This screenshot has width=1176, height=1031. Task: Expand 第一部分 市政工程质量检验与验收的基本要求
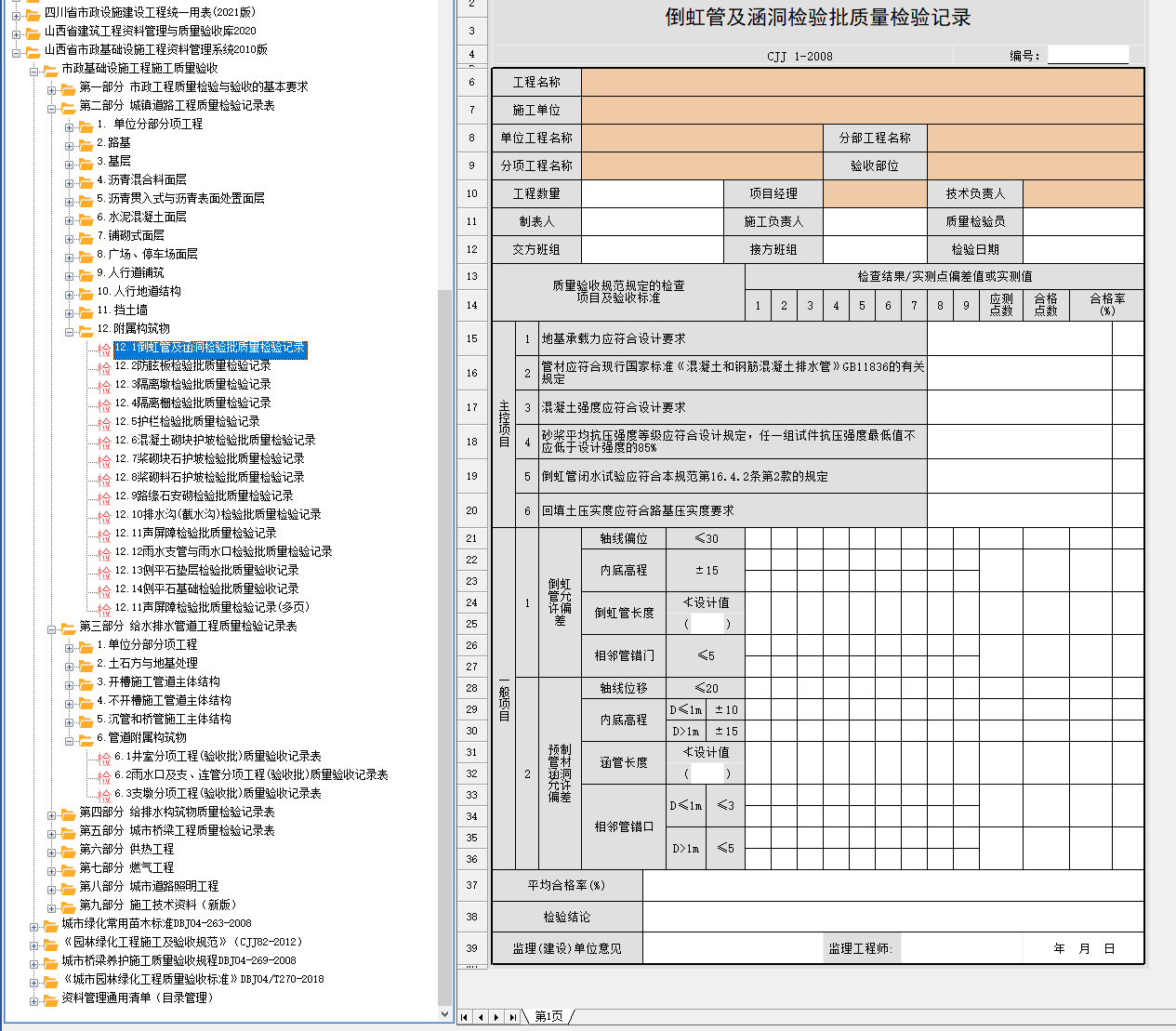(52, 89)
